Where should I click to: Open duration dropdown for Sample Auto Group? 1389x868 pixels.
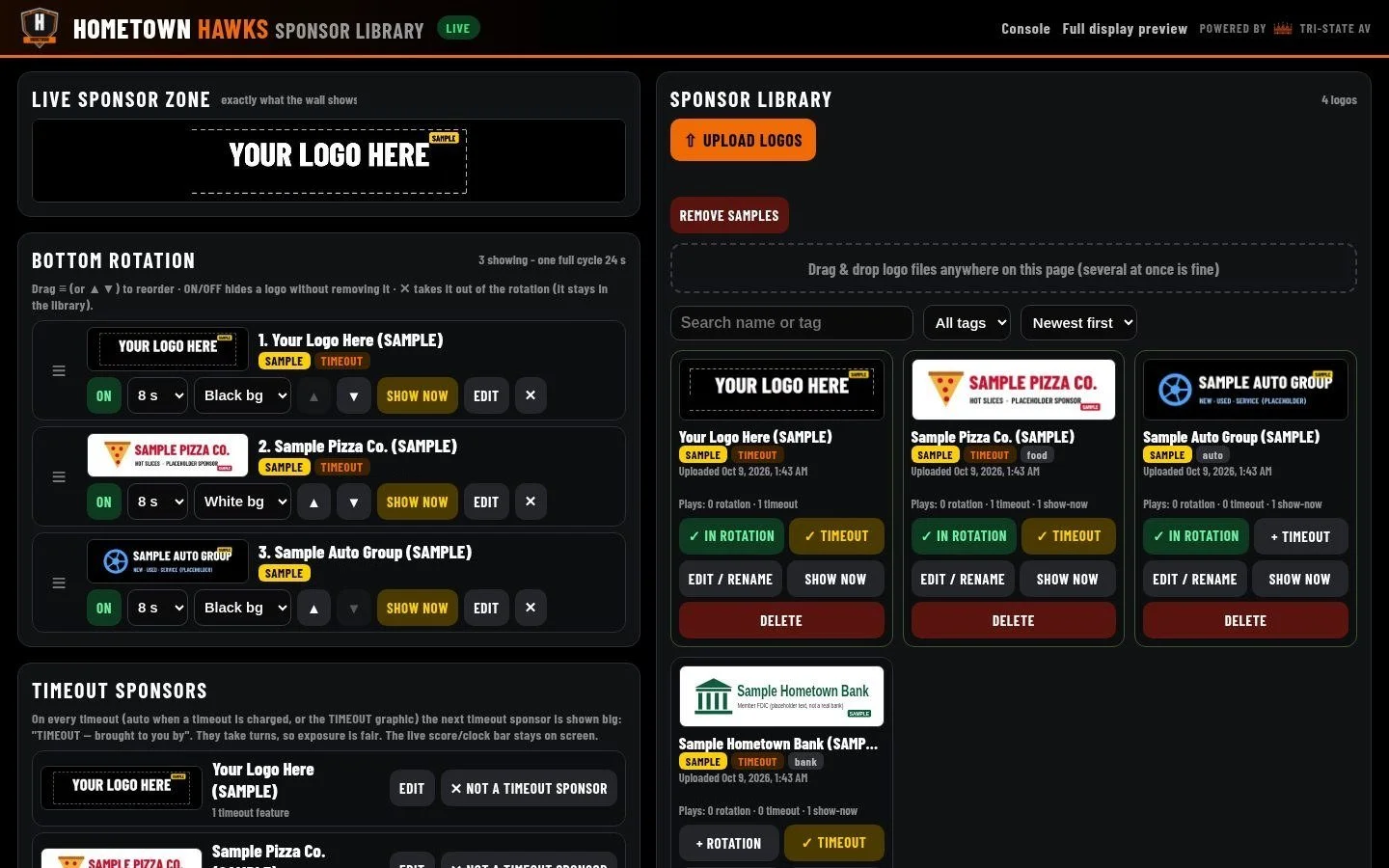click(x=158, y=608)
